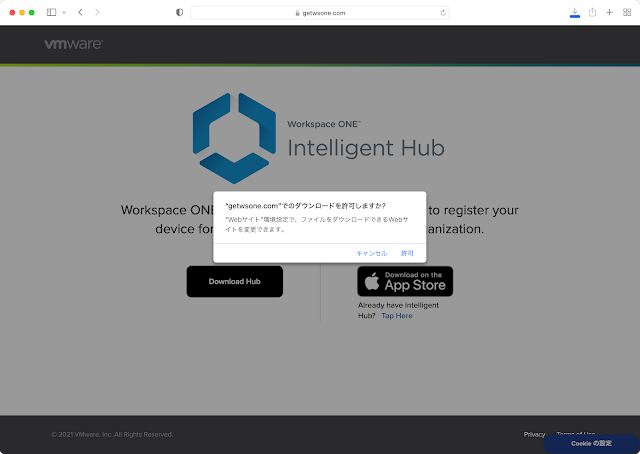Go forward with the forward arrow
Screen dimensions: 640x454
point(97,12)
